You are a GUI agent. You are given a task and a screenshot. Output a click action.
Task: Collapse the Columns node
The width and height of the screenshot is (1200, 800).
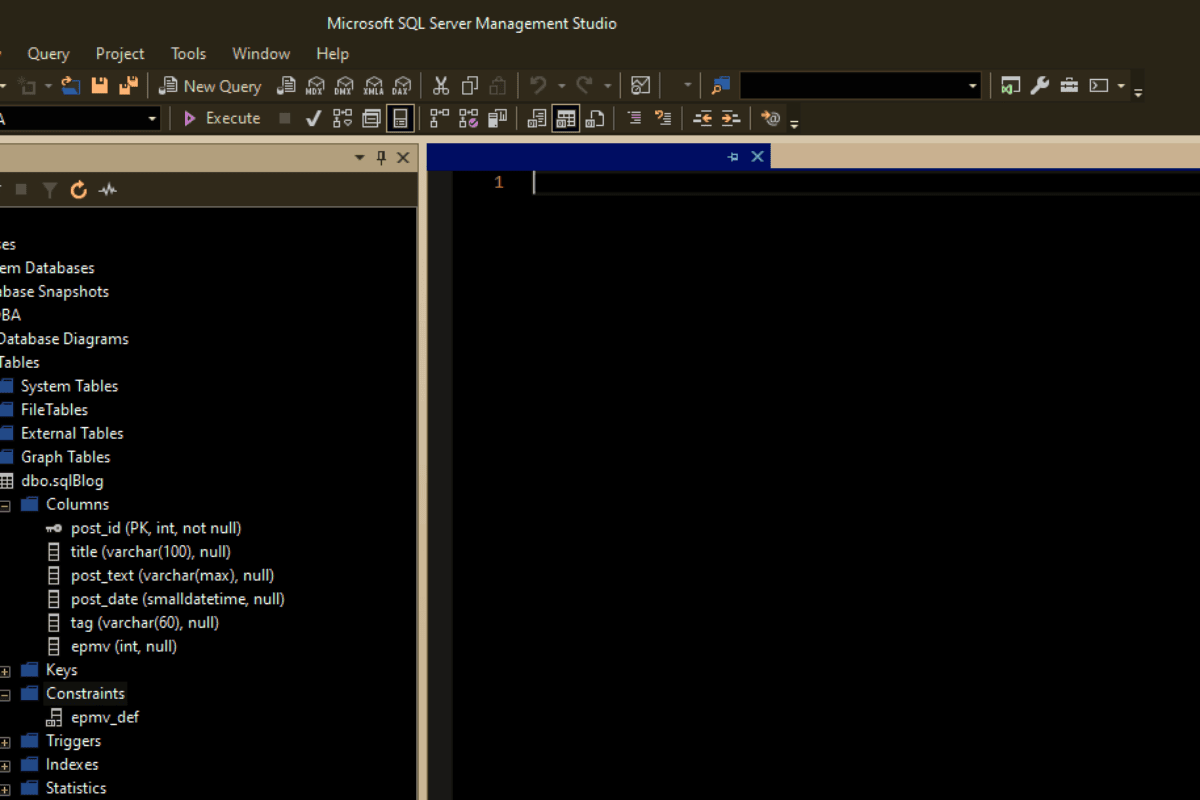point(4,504)
